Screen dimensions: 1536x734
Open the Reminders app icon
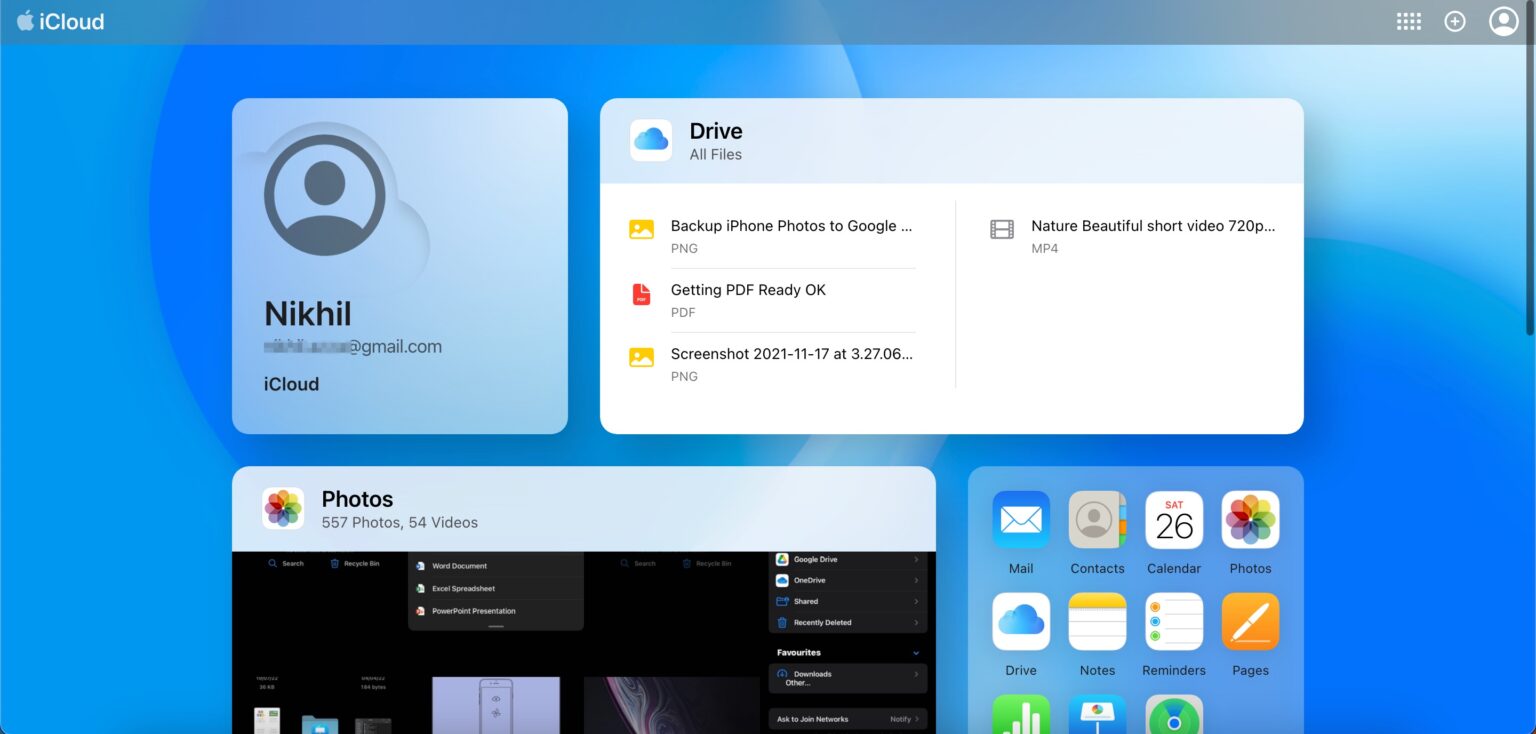coord(1174,622)
